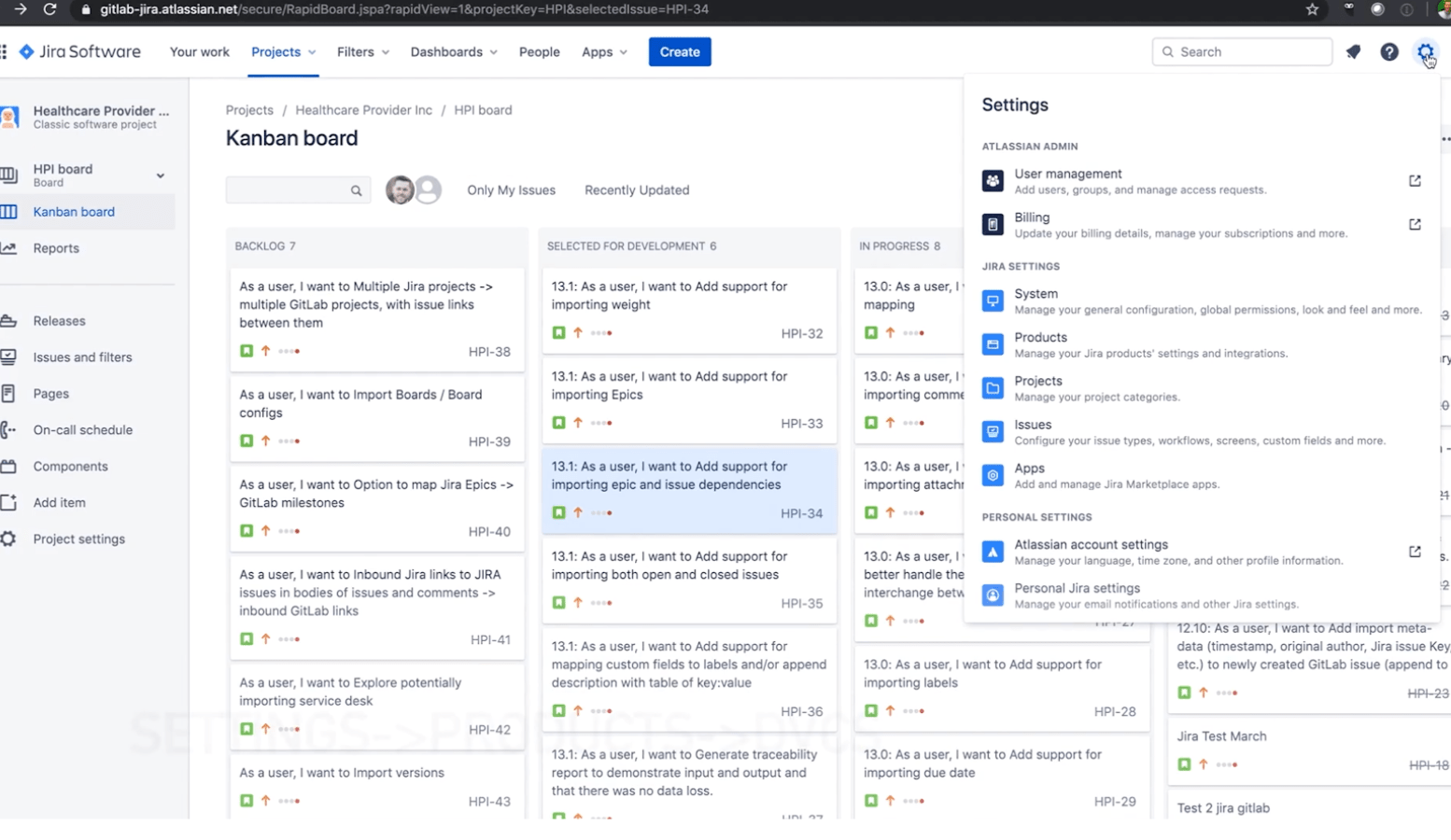
Task: Select Project settings in the sidebar
Action: [x=78, y=539]
